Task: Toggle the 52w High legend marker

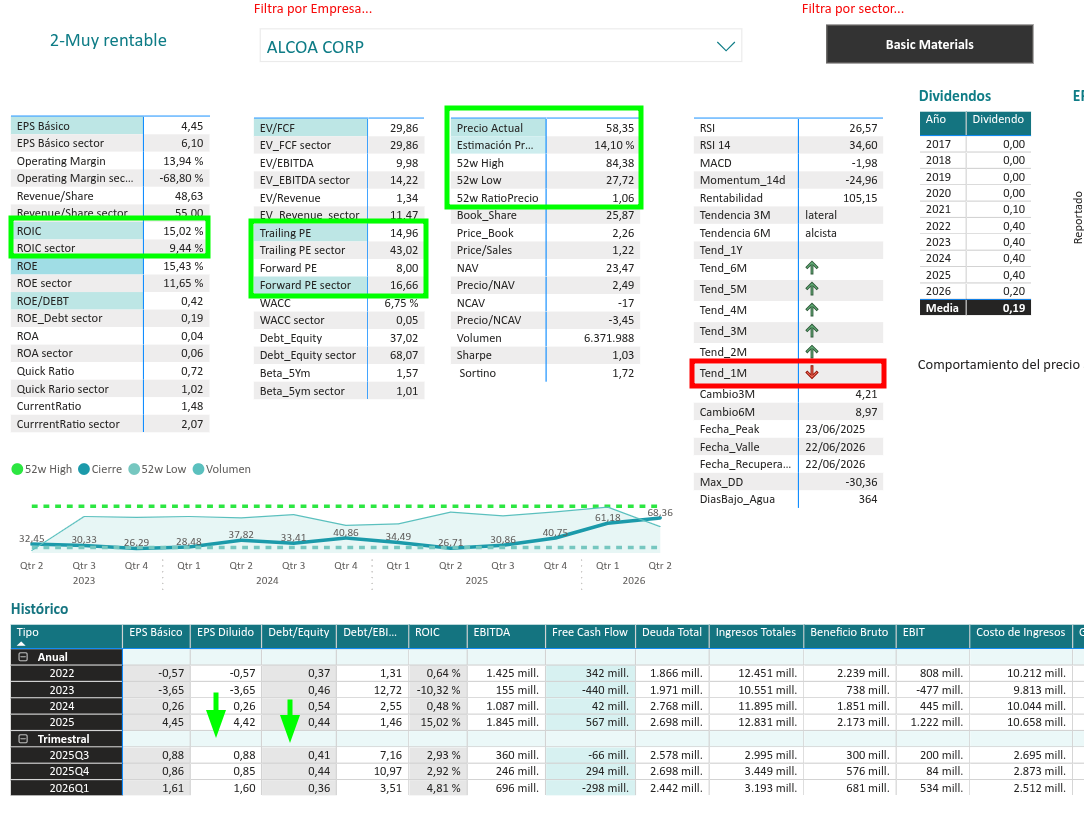Action: pyautogui.click(x=17, y=469)
